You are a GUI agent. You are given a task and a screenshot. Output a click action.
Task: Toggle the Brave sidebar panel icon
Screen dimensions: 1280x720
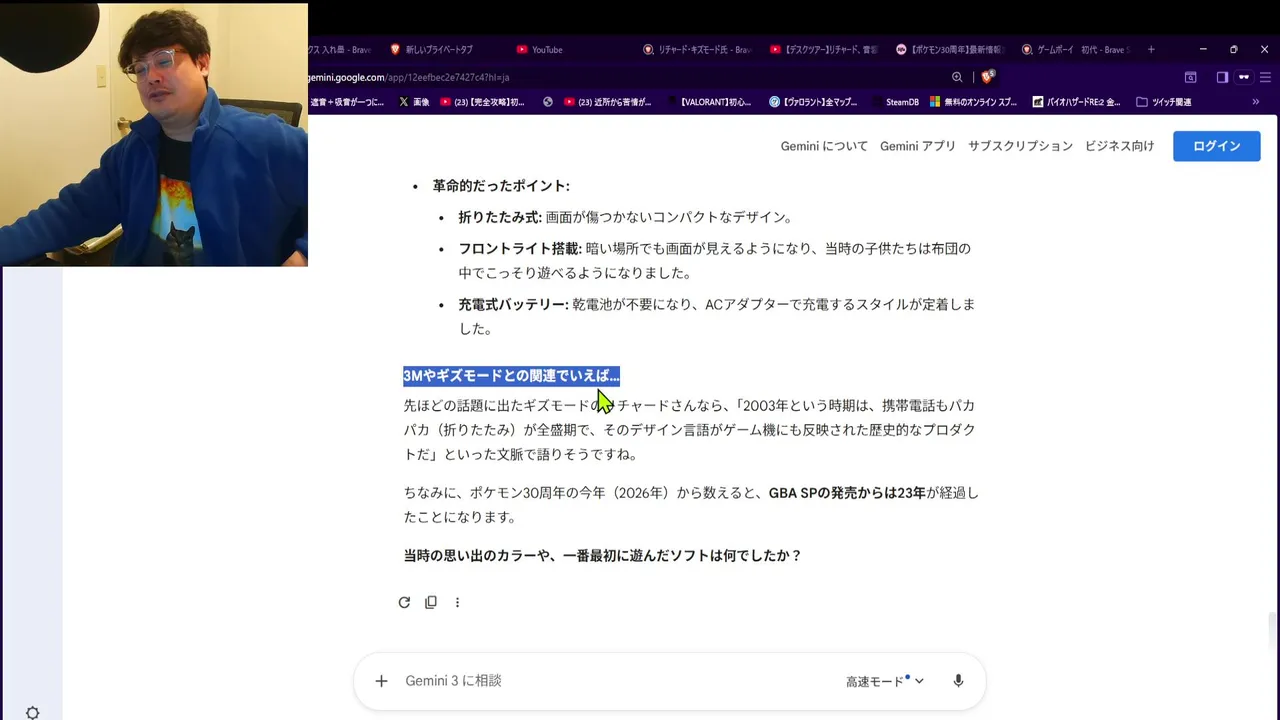(x=1222, y=77)
